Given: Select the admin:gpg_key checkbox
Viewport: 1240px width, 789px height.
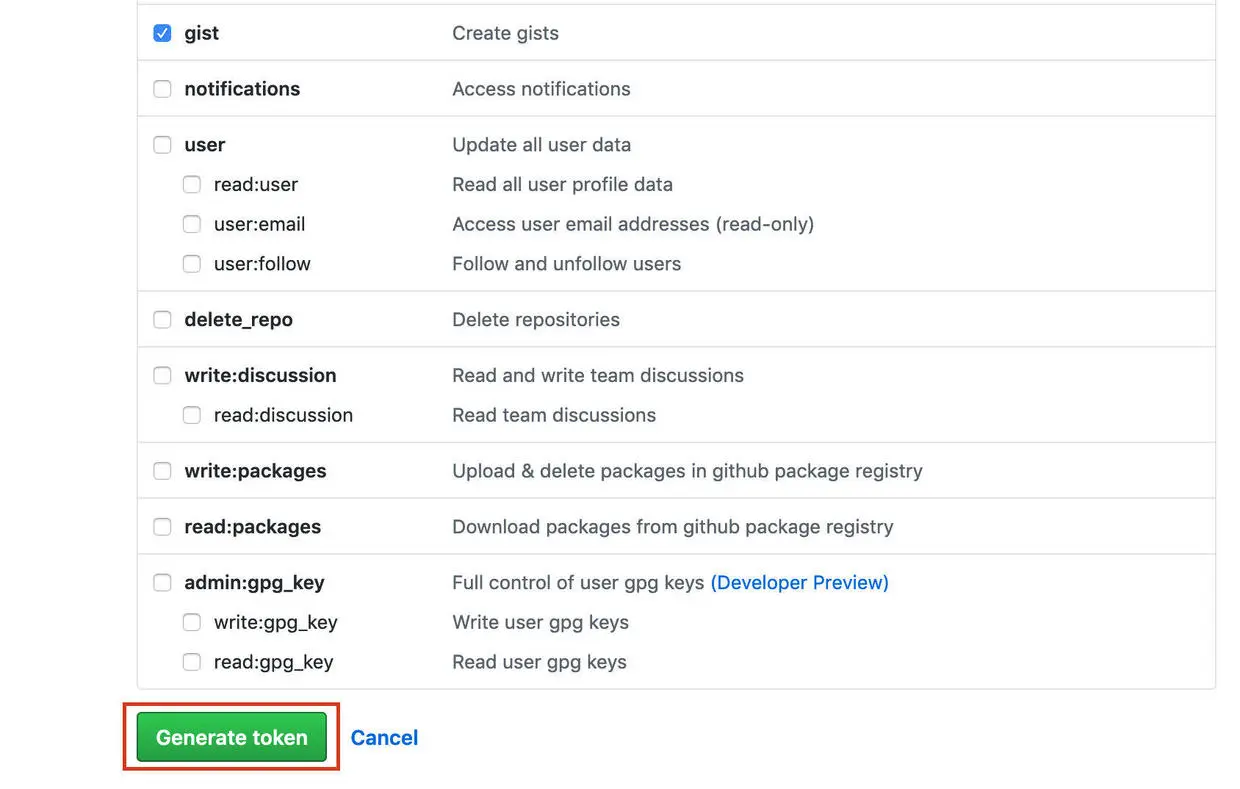Looking at the screenshot, I should coord(162,583).
